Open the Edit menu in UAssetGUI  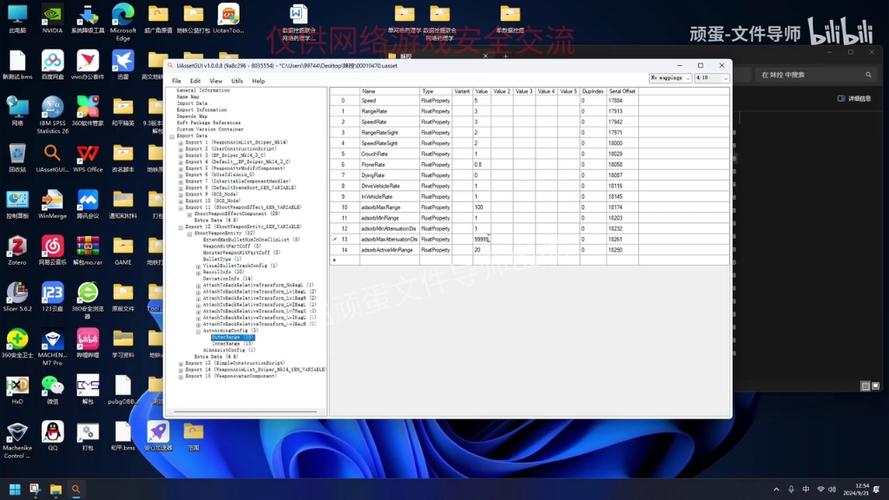pos(195,81)
